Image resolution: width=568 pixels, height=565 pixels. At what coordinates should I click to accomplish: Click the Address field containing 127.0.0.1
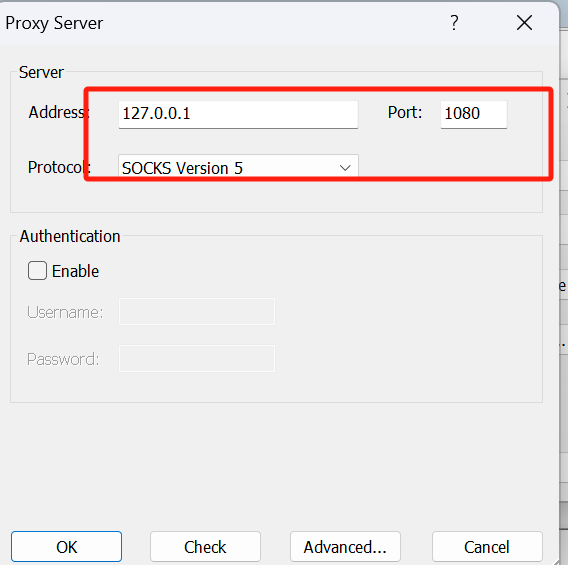(238, 114)
